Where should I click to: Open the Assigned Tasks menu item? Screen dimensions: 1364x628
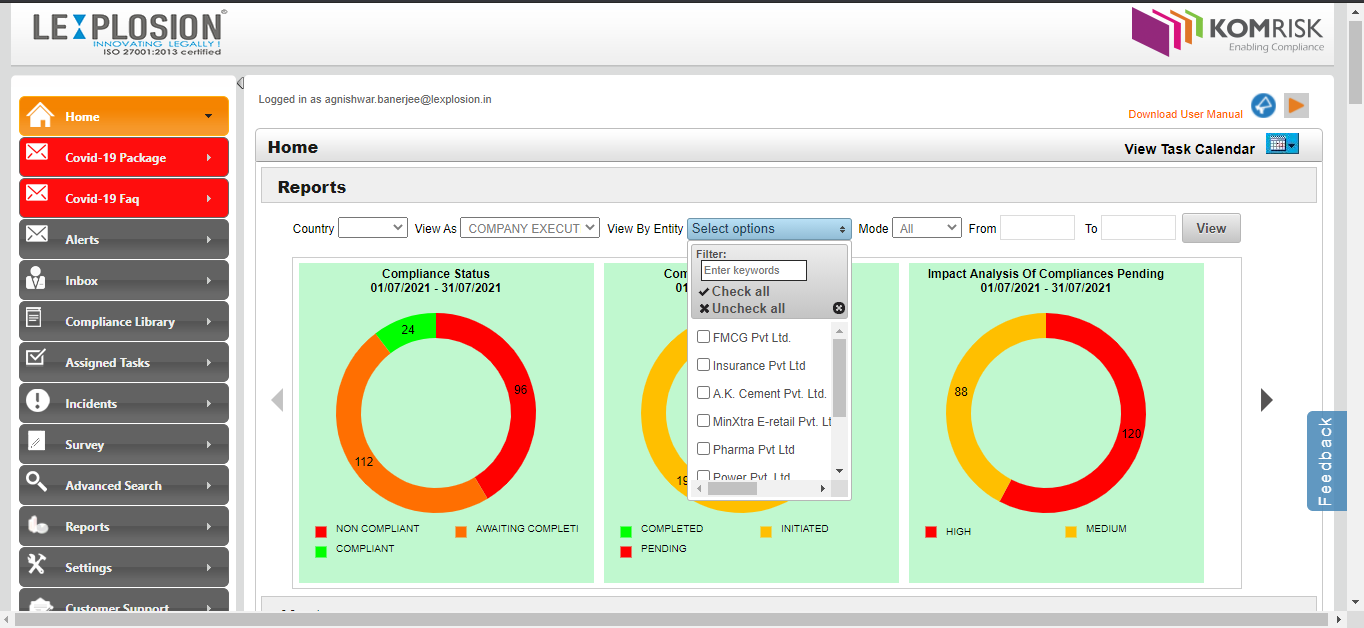[x=124, y=362]
